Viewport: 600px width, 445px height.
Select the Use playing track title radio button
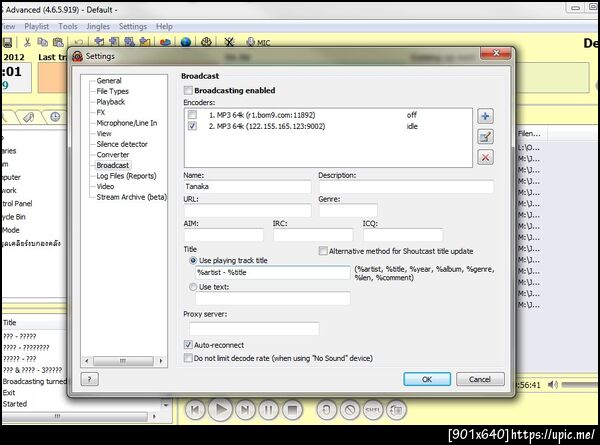[x=193, y=261]
